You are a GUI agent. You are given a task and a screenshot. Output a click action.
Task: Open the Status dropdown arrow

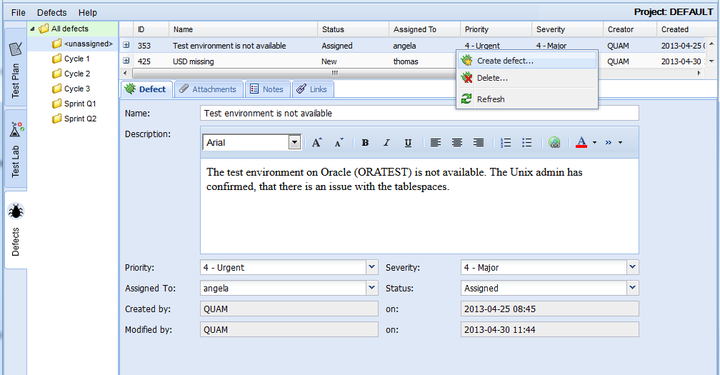[x=632, y=288]
